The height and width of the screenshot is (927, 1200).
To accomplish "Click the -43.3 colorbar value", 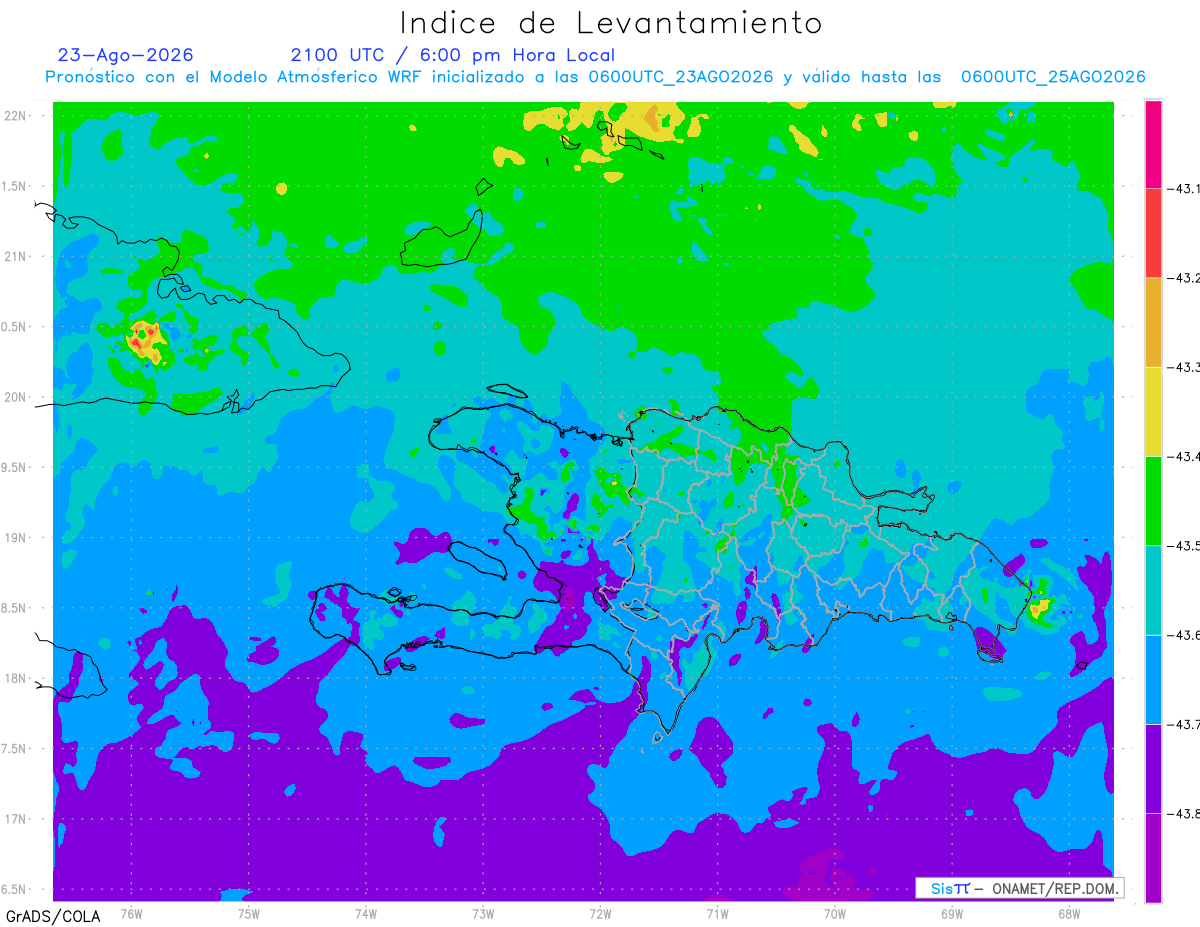I will pyautogui.click(x=1185, y=368).
